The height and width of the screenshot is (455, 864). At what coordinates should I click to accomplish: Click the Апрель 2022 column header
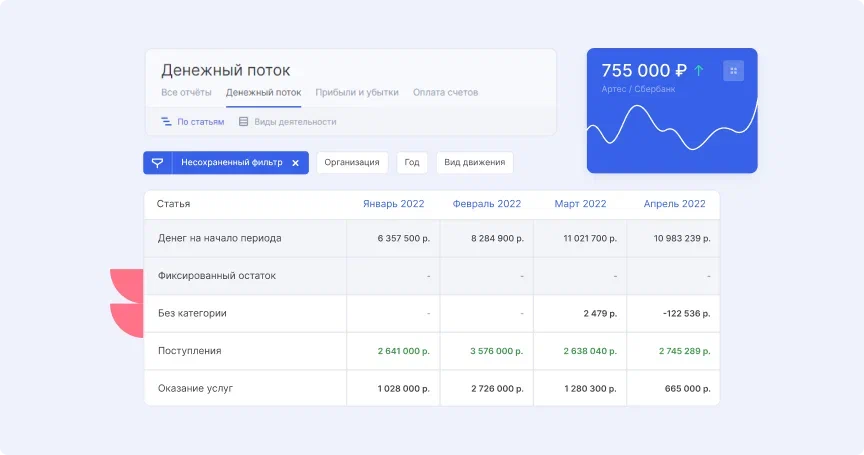tap(674, 204)
